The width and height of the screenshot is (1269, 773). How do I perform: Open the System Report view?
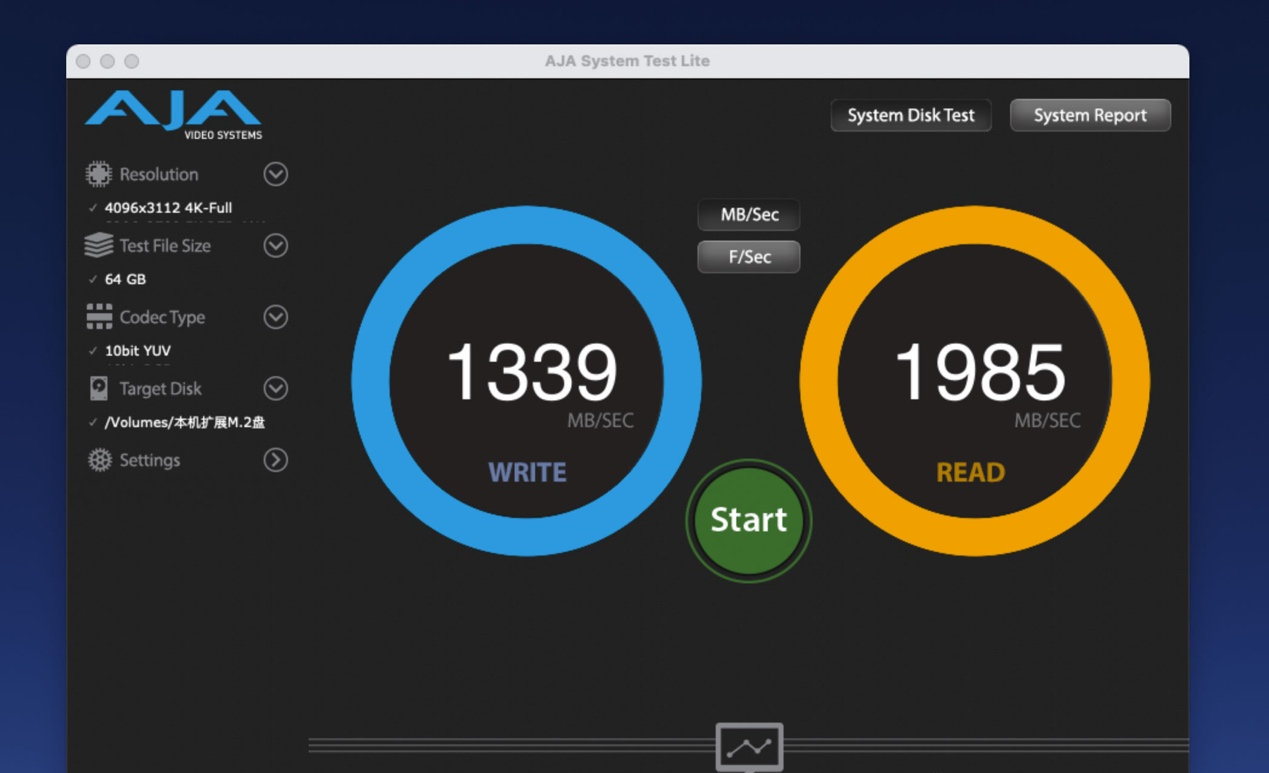(1090, 115)
